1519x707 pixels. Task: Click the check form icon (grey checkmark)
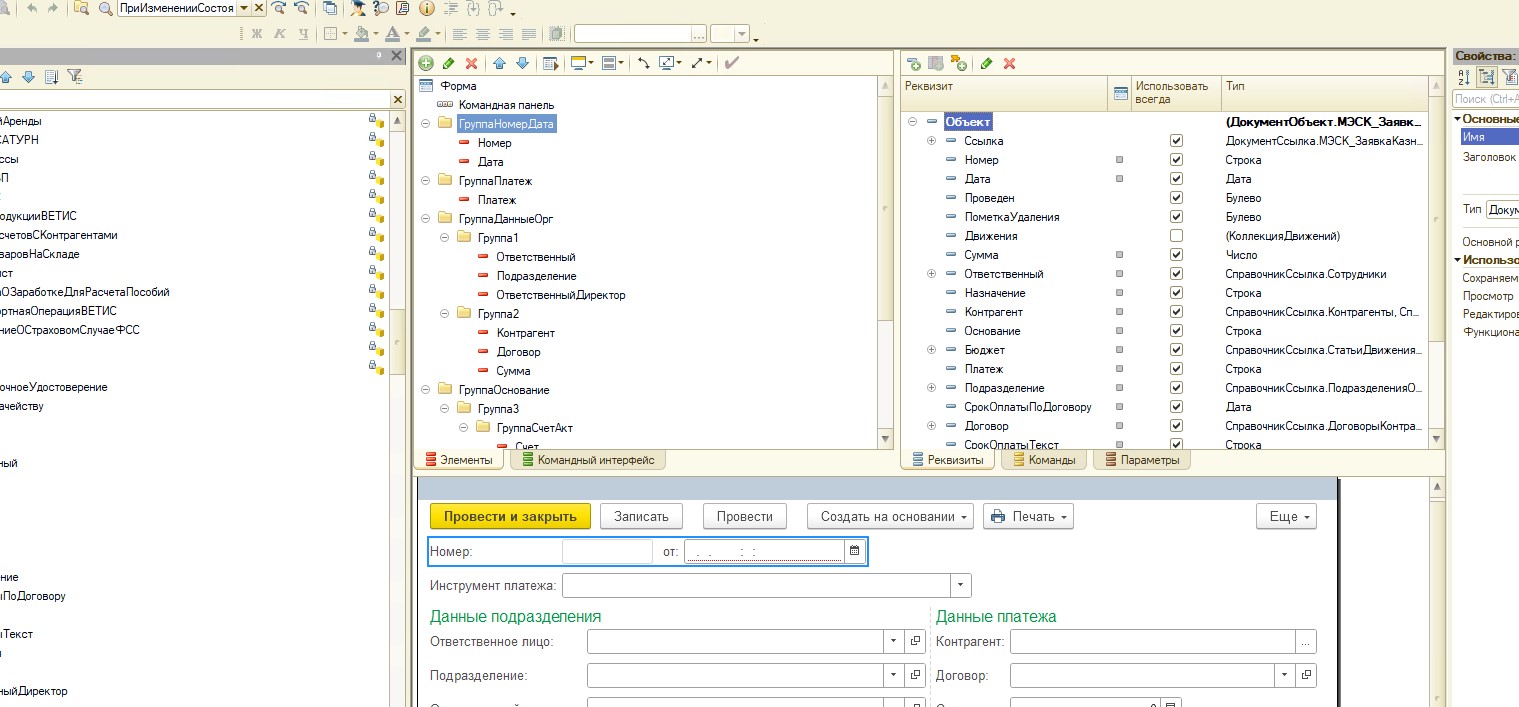click(x=732, y=63)
